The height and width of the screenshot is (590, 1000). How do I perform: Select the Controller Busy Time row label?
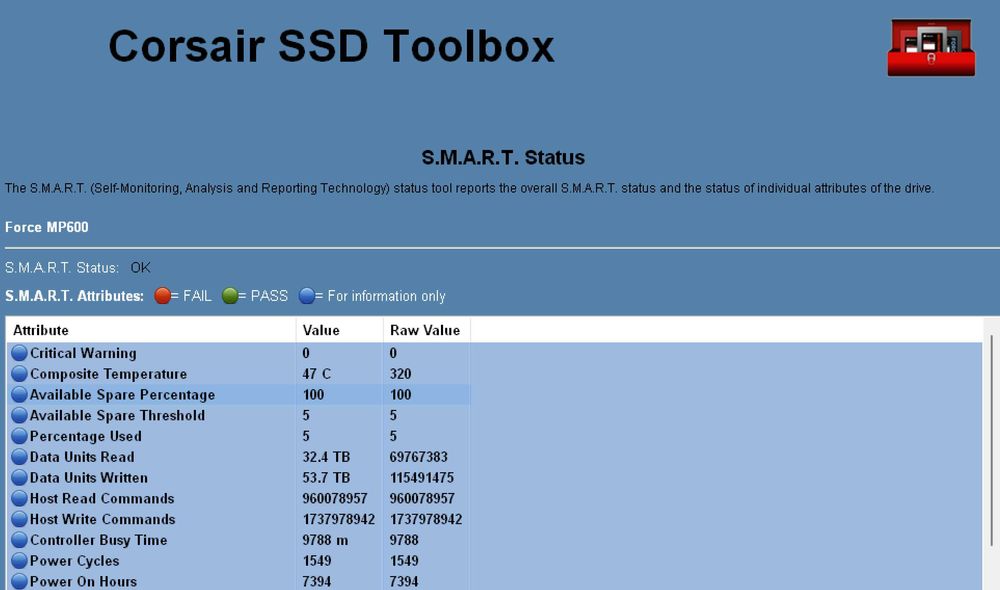[x=99, y=540]
